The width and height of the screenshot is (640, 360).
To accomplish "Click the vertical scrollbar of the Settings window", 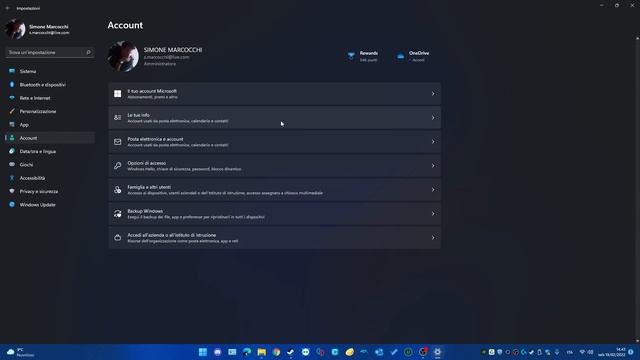I will point(637,190).
